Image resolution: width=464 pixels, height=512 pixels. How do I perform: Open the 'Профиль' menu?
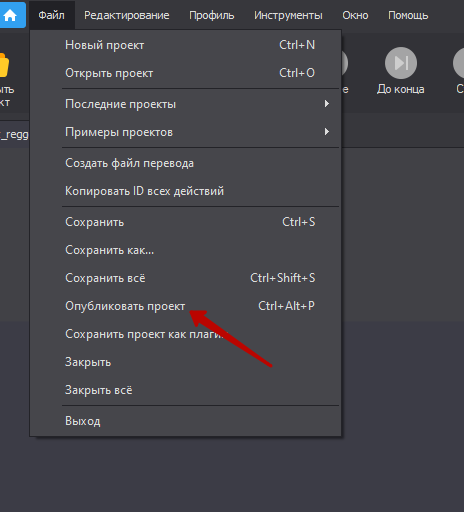[x=212, y=15]
